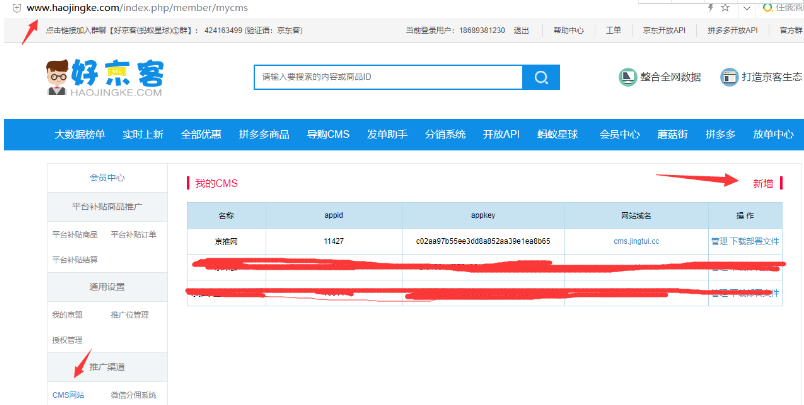Open 平台补贴订单 in sidebar
The width and height of the screenshot is (804, 405).
133,234
